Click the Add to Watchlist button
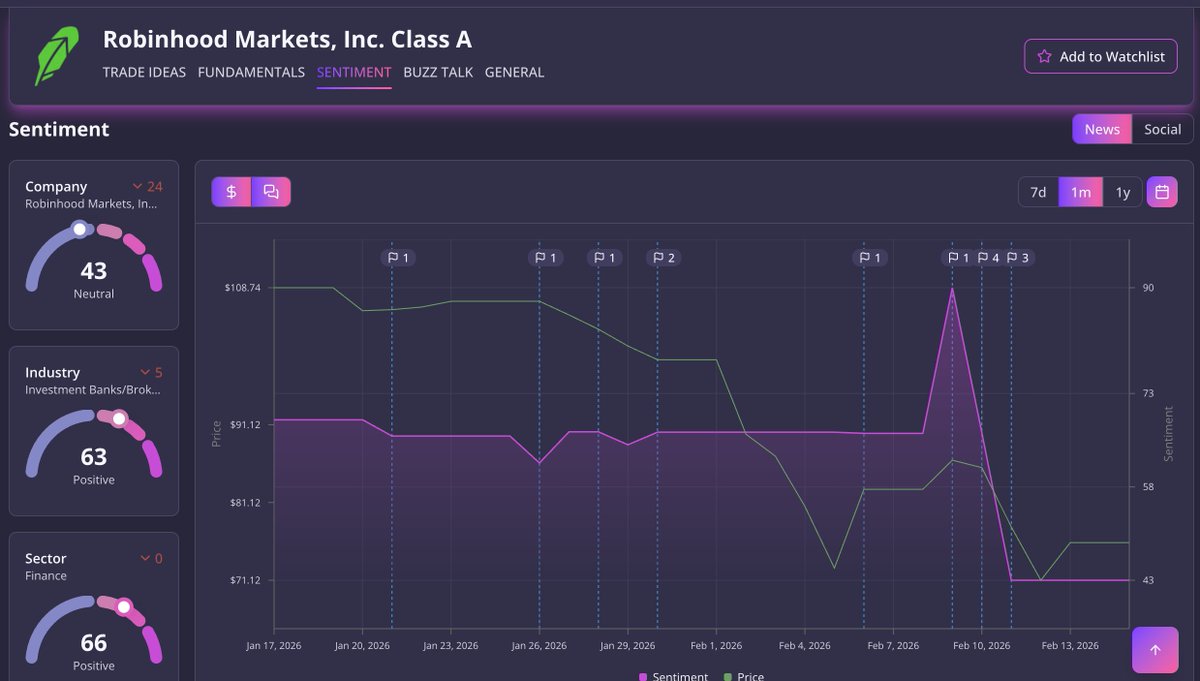 click(x=1100, y=56)
